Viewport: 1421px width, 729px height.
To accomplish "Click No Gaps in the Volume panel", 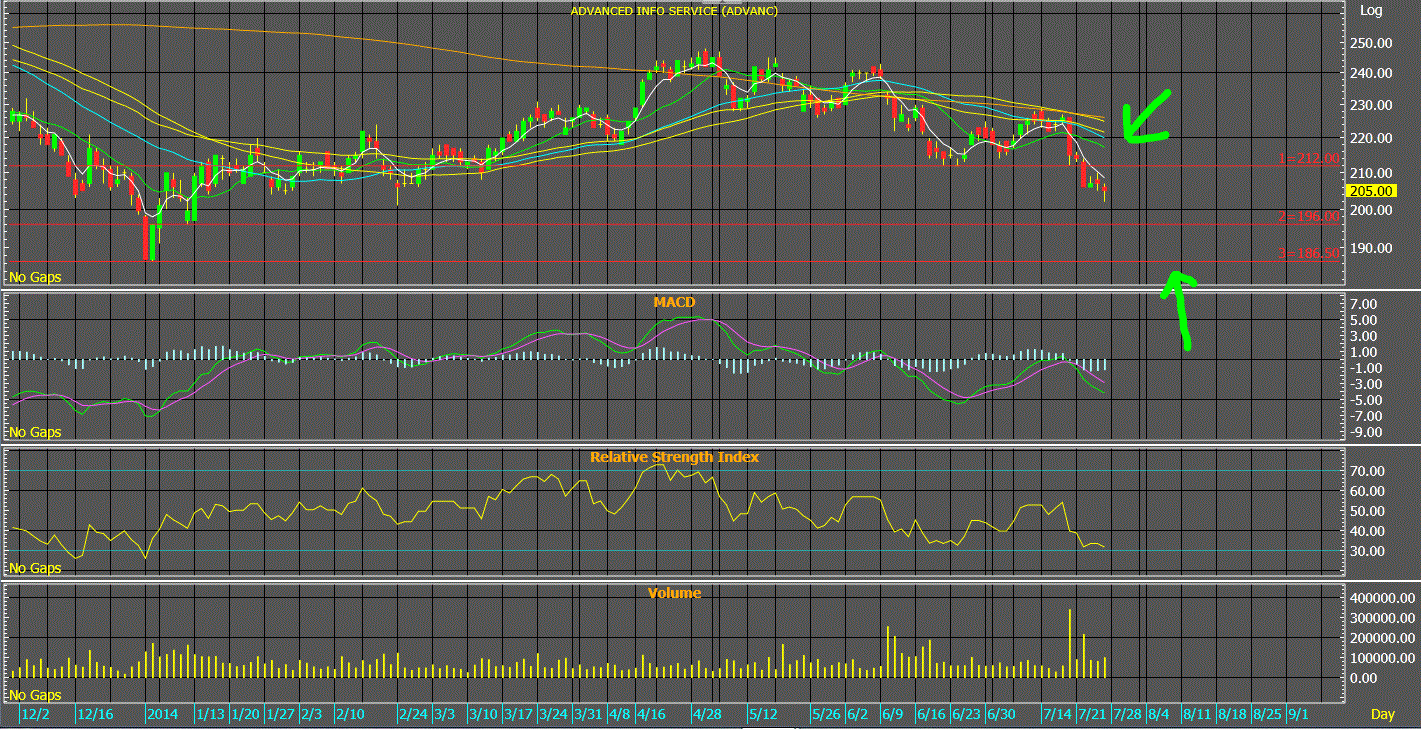I will click(35, 695).
